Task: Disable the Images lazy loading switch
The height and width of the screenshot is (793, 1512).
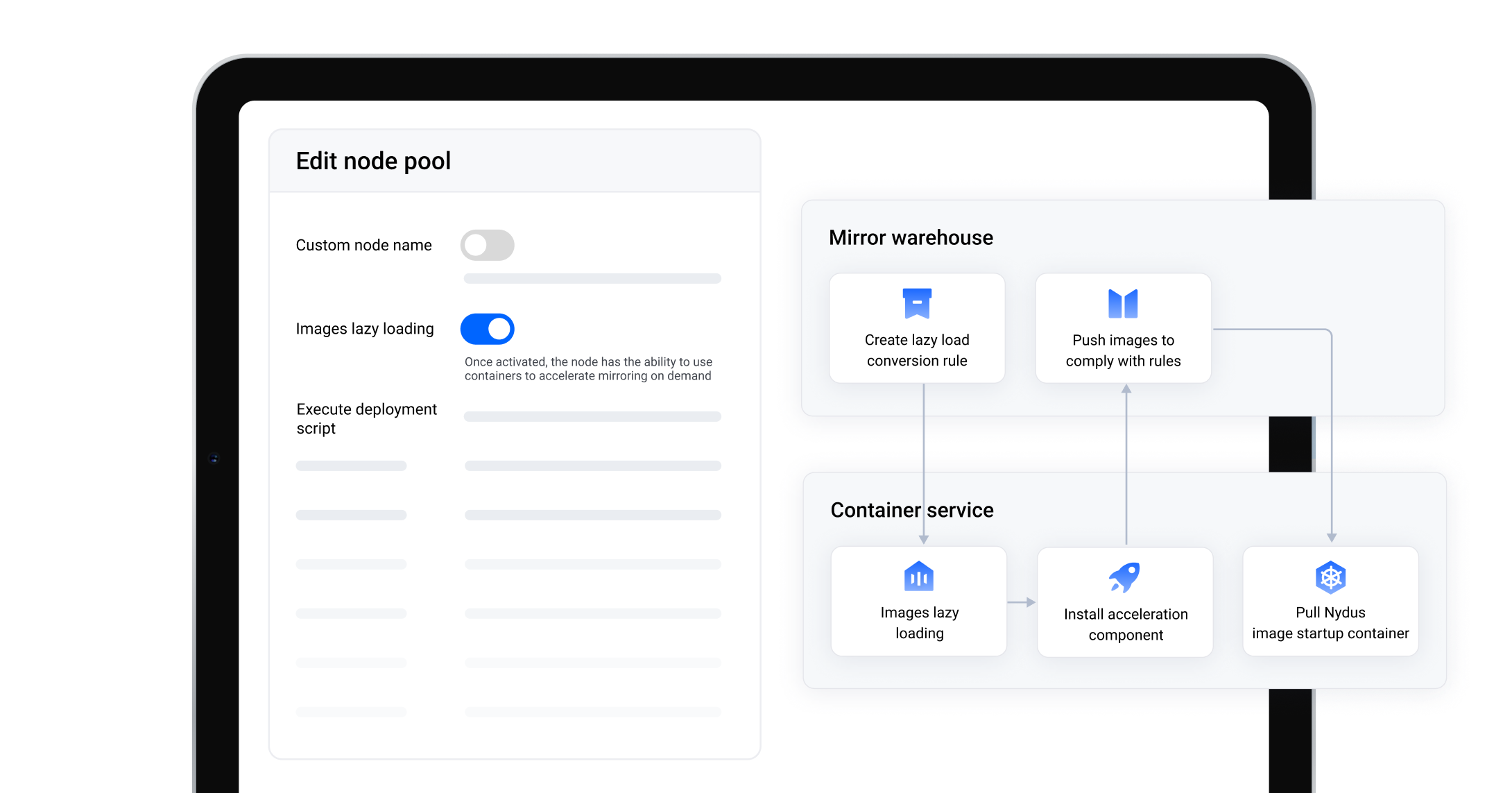Action: click(x=487, y=329)
